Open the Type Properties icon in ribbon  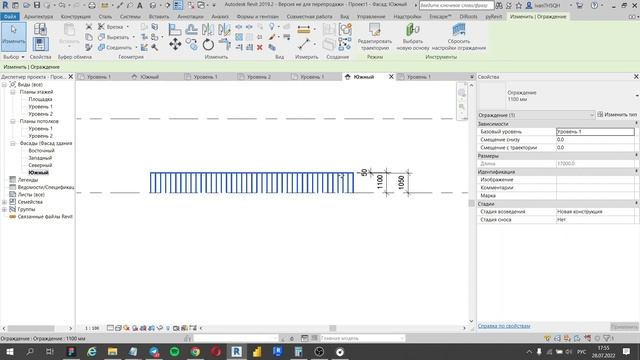tap(40, 29)
